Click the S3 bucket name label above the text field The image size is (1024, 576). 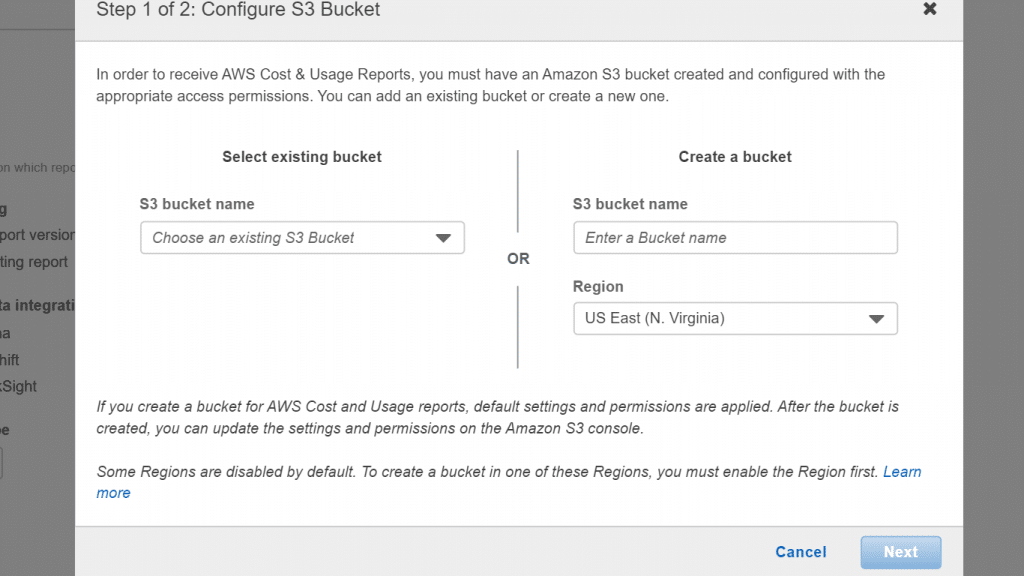(630, 204)
